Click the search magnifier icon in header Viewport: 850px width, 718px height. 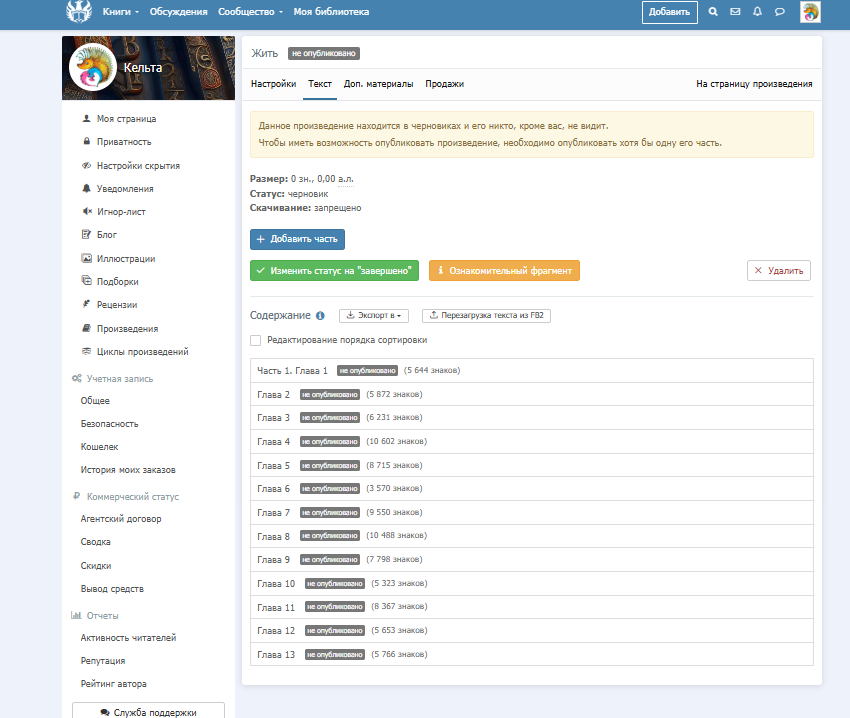pyautogui.click(x=713, y=12)
